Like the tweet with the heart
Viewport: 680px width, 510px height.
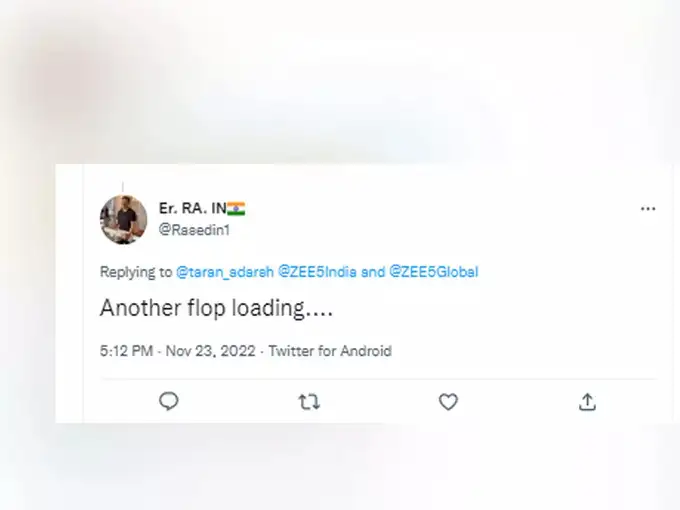(x=448, y=401)
